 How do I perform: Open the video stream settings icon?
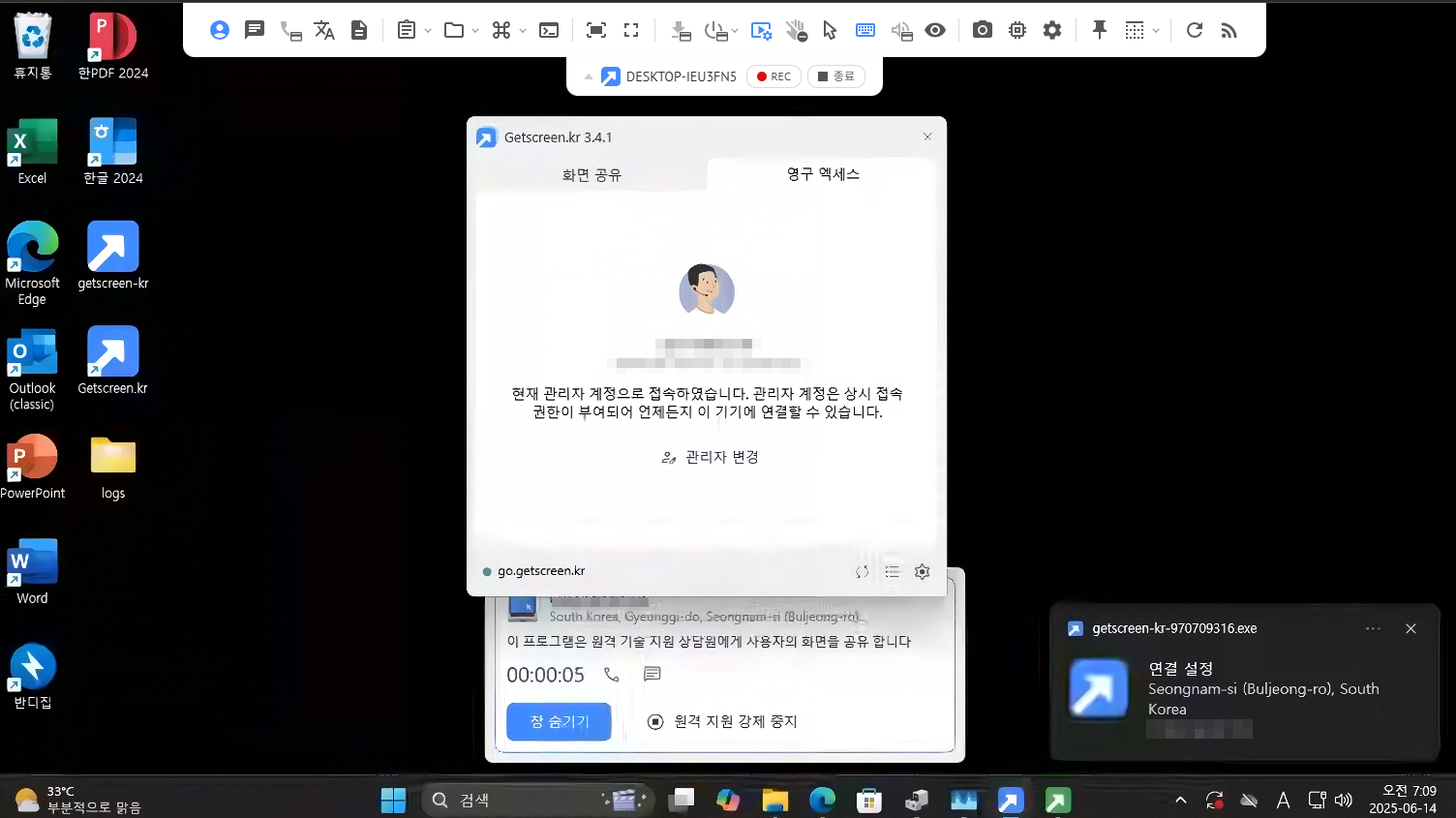coord(762,31)
